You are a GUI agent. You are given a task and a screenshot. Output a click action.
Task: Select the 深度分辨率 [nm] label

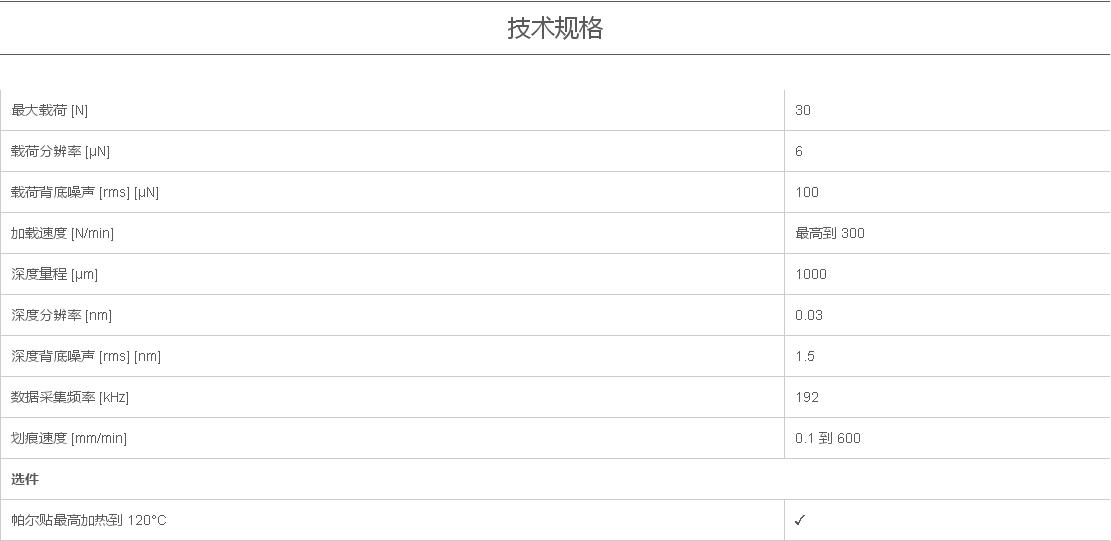point(62,315)
